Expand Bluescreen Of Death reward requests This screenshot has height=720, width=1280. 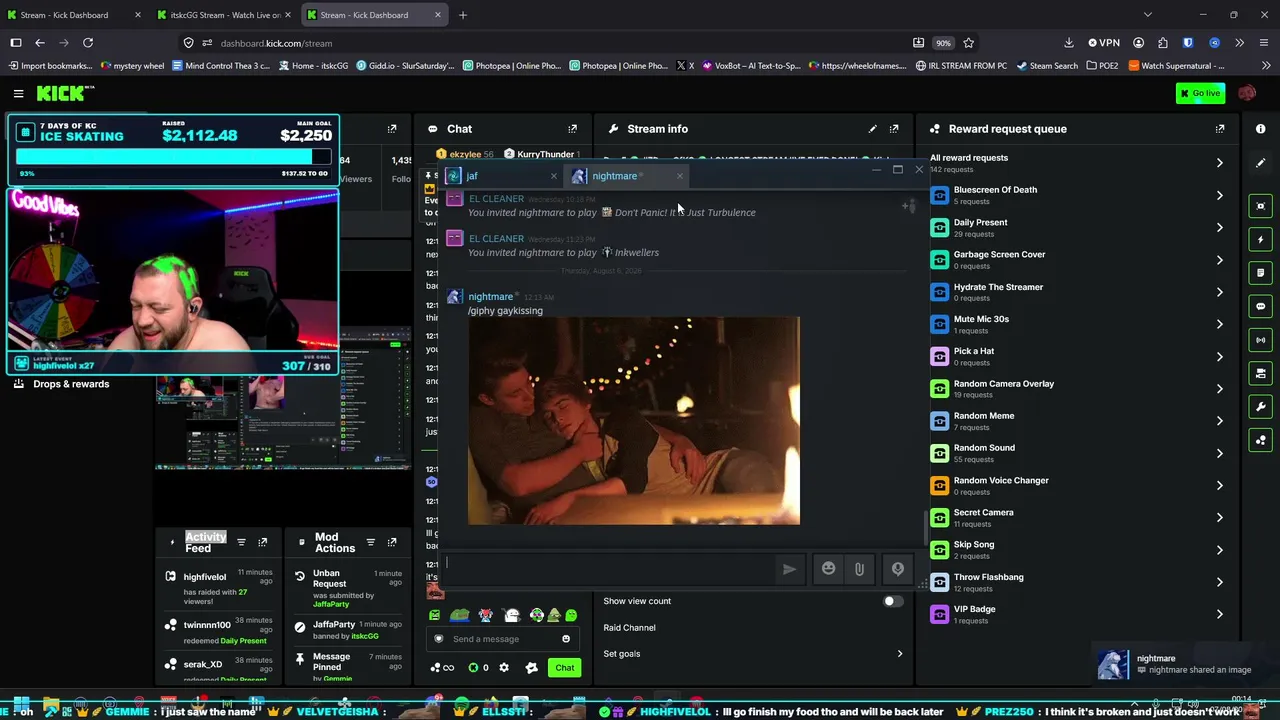[1219, 195]
